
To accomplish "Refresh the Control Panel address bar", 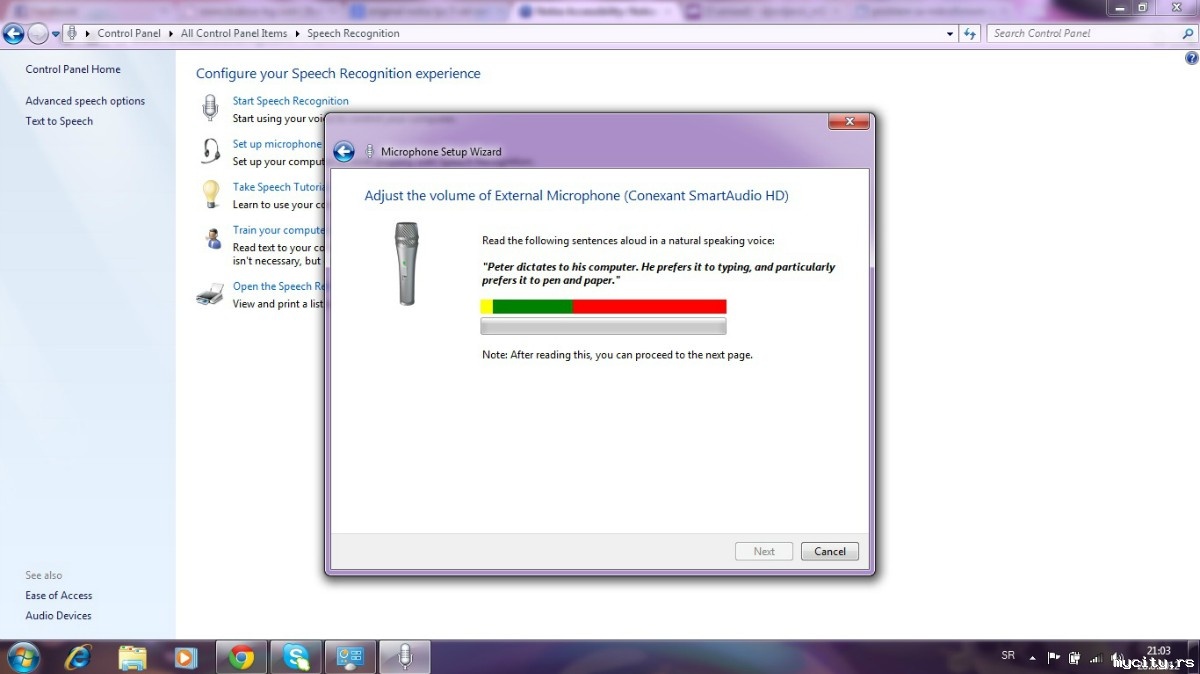I will coord(969,33).
